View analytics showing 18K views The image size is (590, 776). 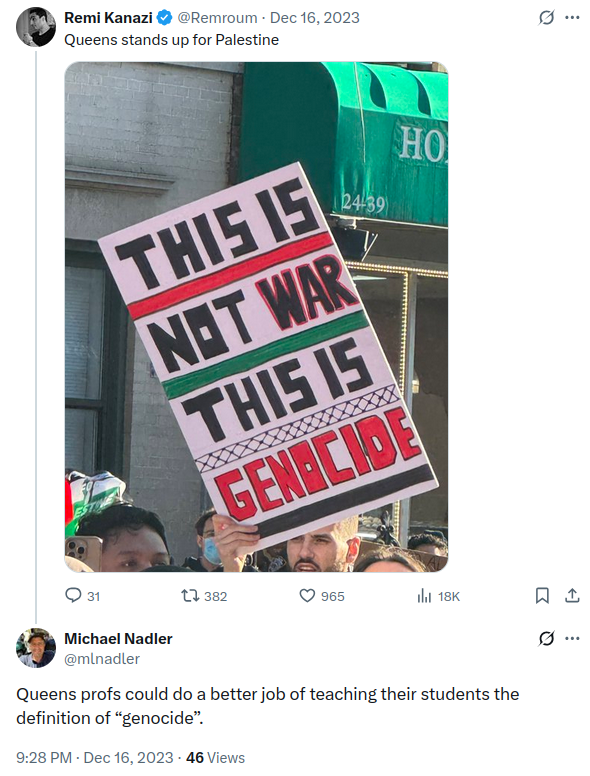pyautogui.click(x=439, y=596)
